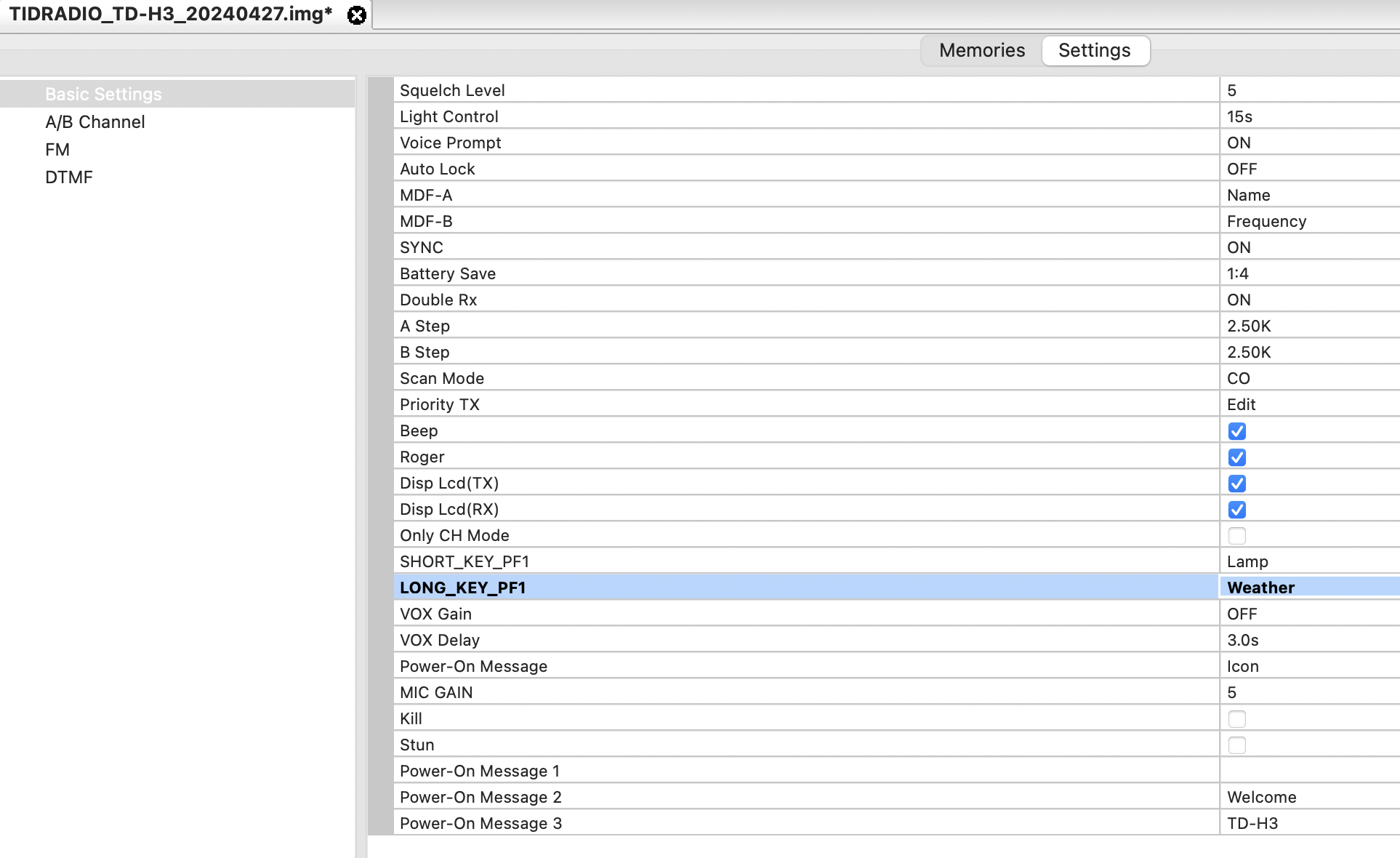Close the TIDRADIO_TD-H3 image file tab
Screen dimensions: 1400x858
(x=356, y=15)
